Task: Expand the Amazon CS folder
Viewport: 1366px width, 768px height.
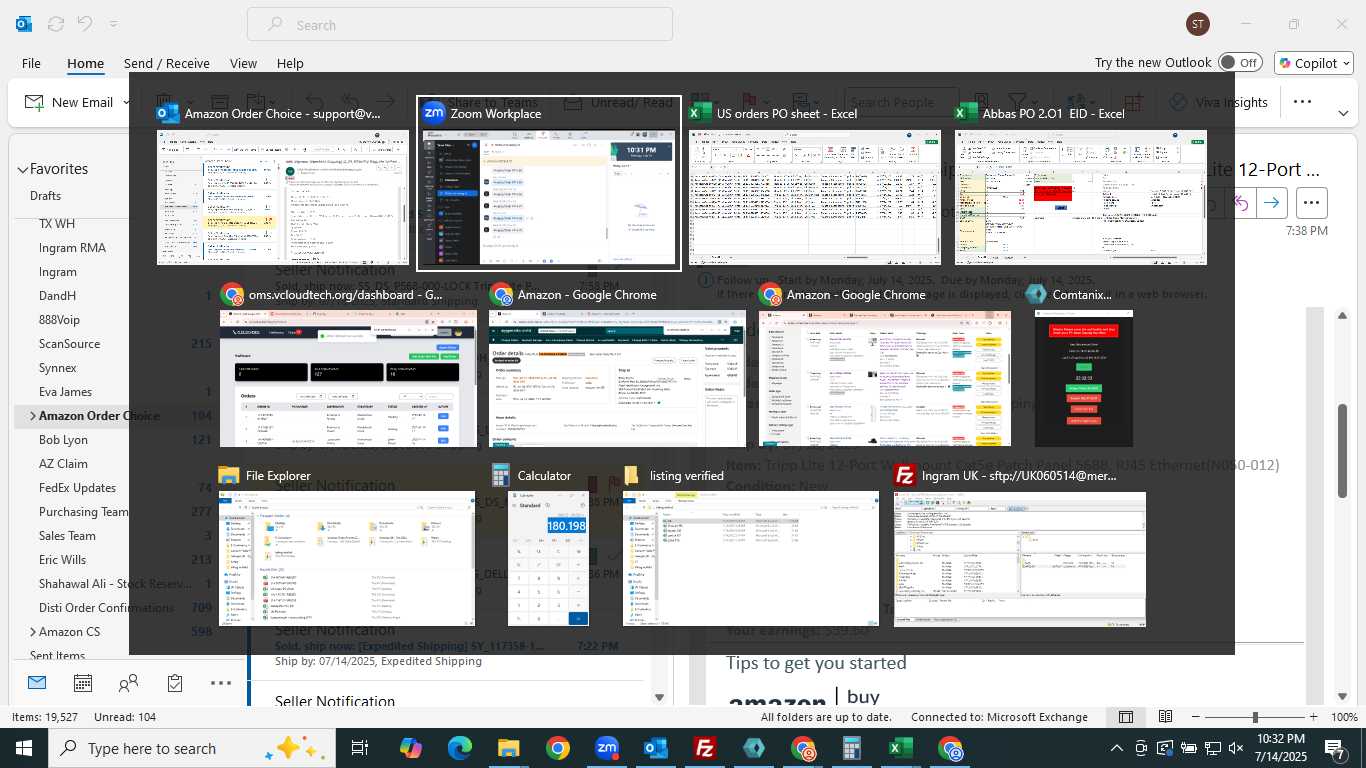Action: tap(33, 632)
